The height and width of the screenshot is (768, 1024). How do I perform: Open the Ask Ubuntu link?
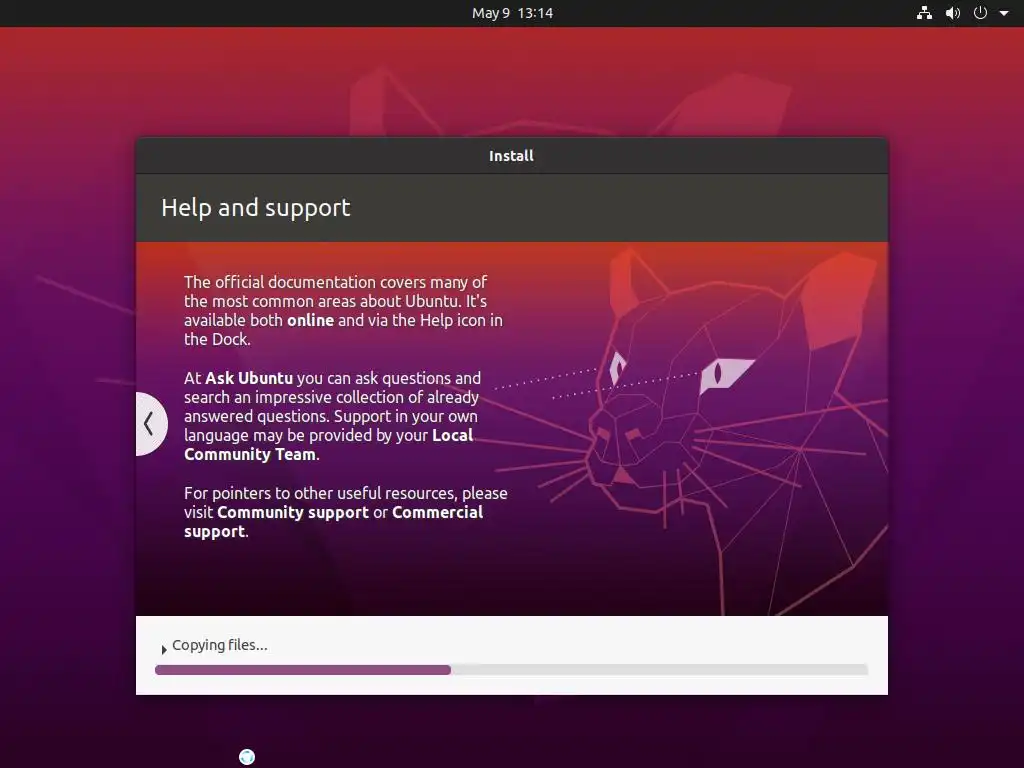[249, 378]
